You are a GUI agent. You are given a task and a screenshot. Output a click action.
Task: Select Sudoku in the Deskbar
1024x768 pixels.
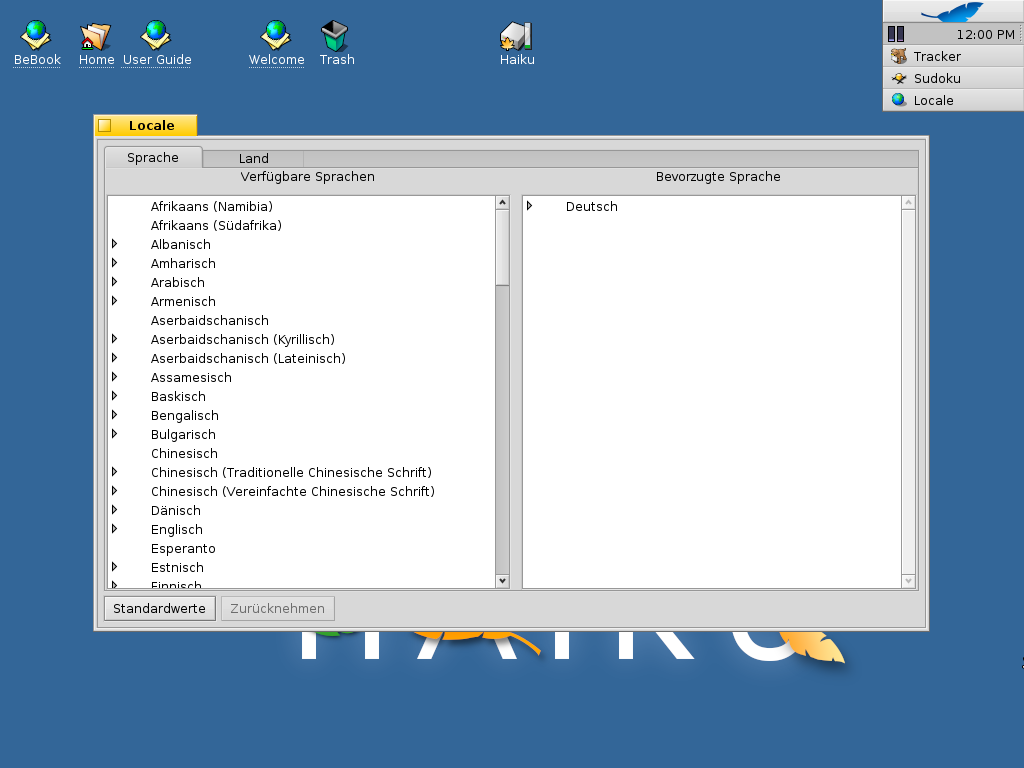click(953, 78)
